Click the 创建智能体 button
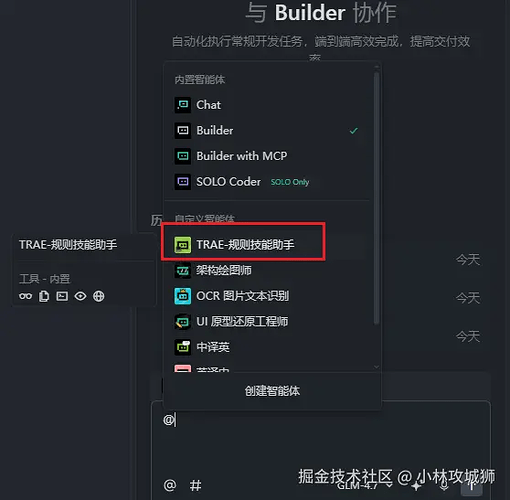Image resolution: width=510 pixels, height=500 pixels. [x=272, y=391]
